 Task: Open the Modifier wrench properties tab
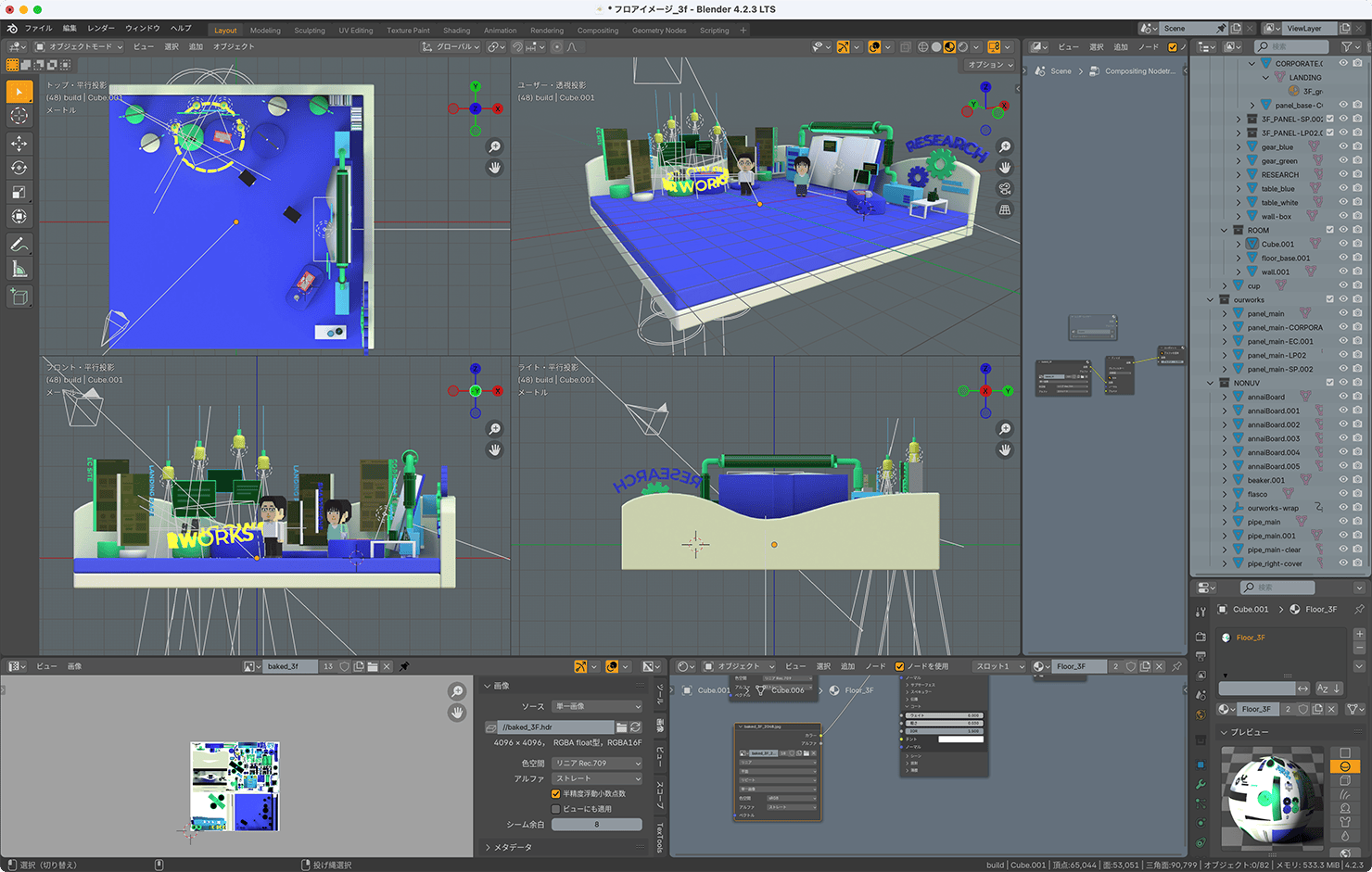coord(1200,785)
